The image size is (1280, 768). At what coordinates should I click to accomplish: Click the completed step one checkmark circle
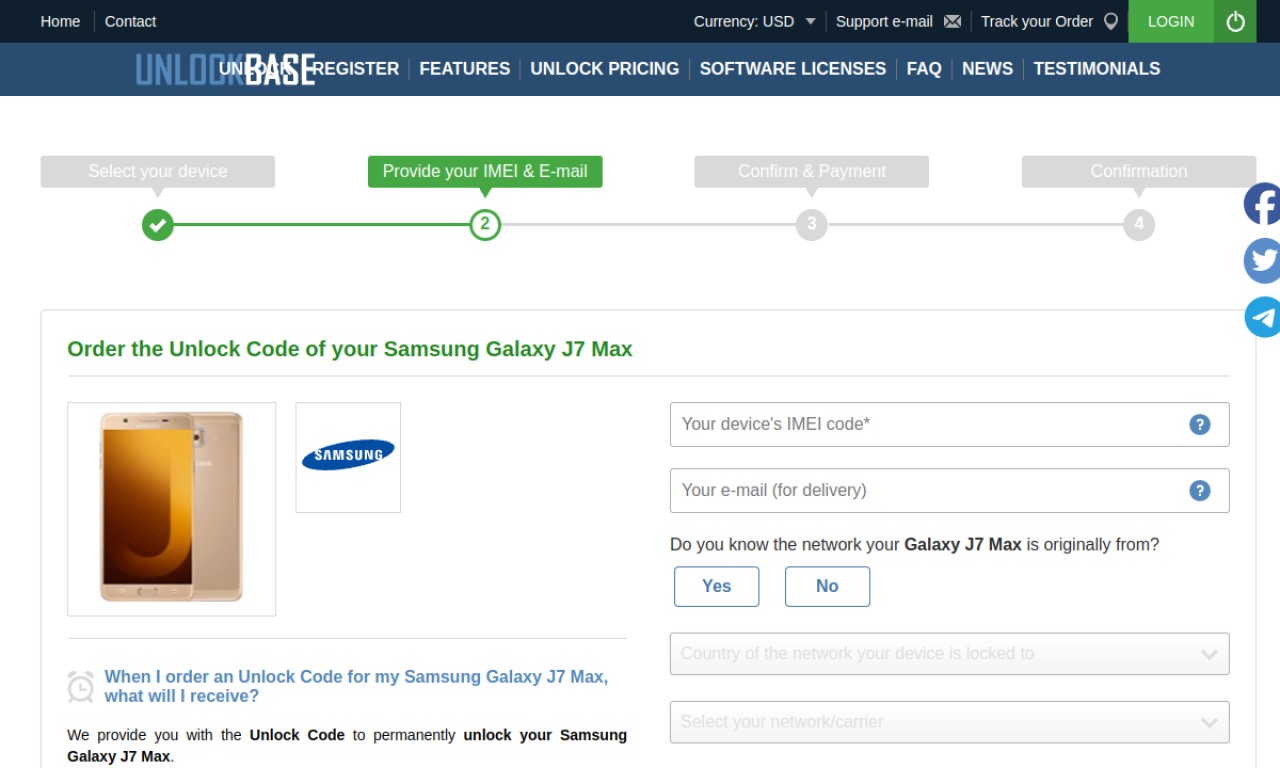[157, 224]
